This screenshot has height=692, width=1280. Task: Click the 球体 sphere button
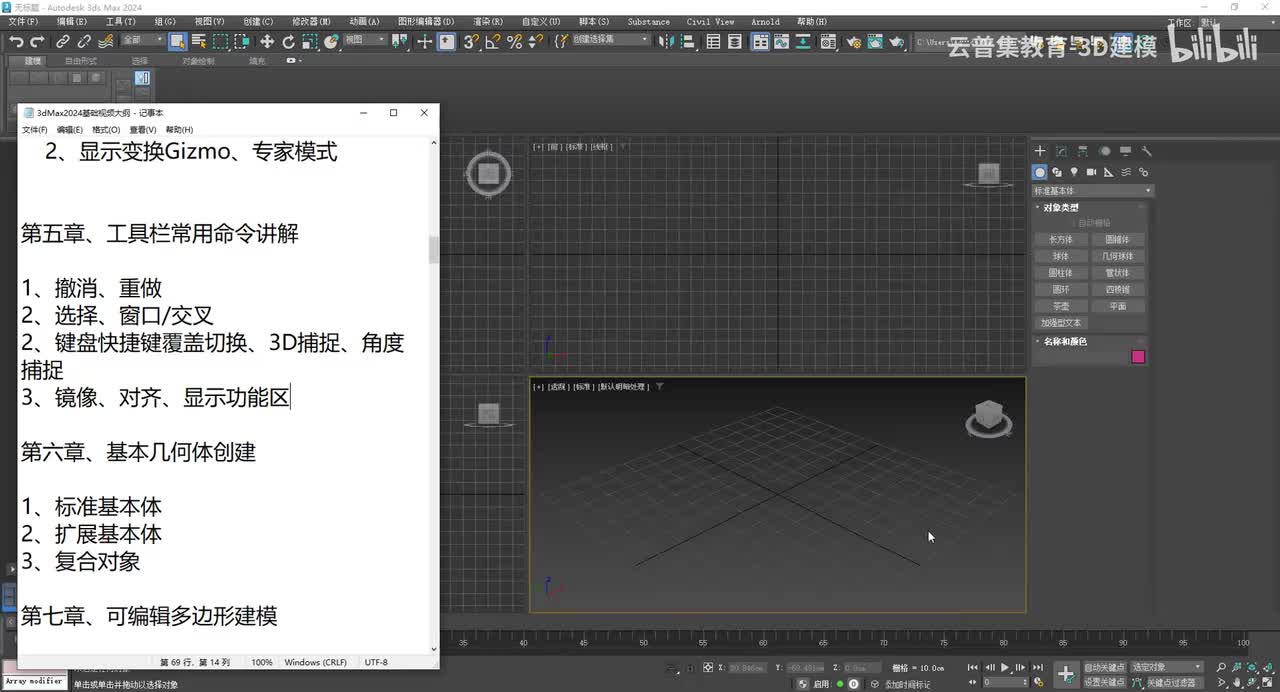point(1060,256)
